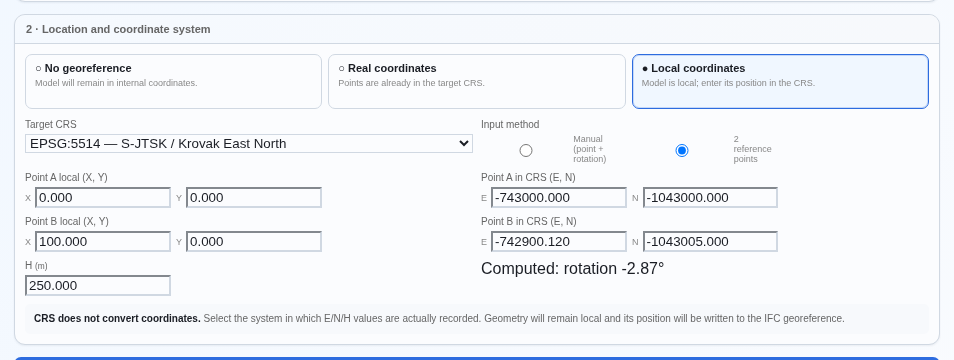Select the Local coordinates option card
954x360 pixels.
(781, 81)
